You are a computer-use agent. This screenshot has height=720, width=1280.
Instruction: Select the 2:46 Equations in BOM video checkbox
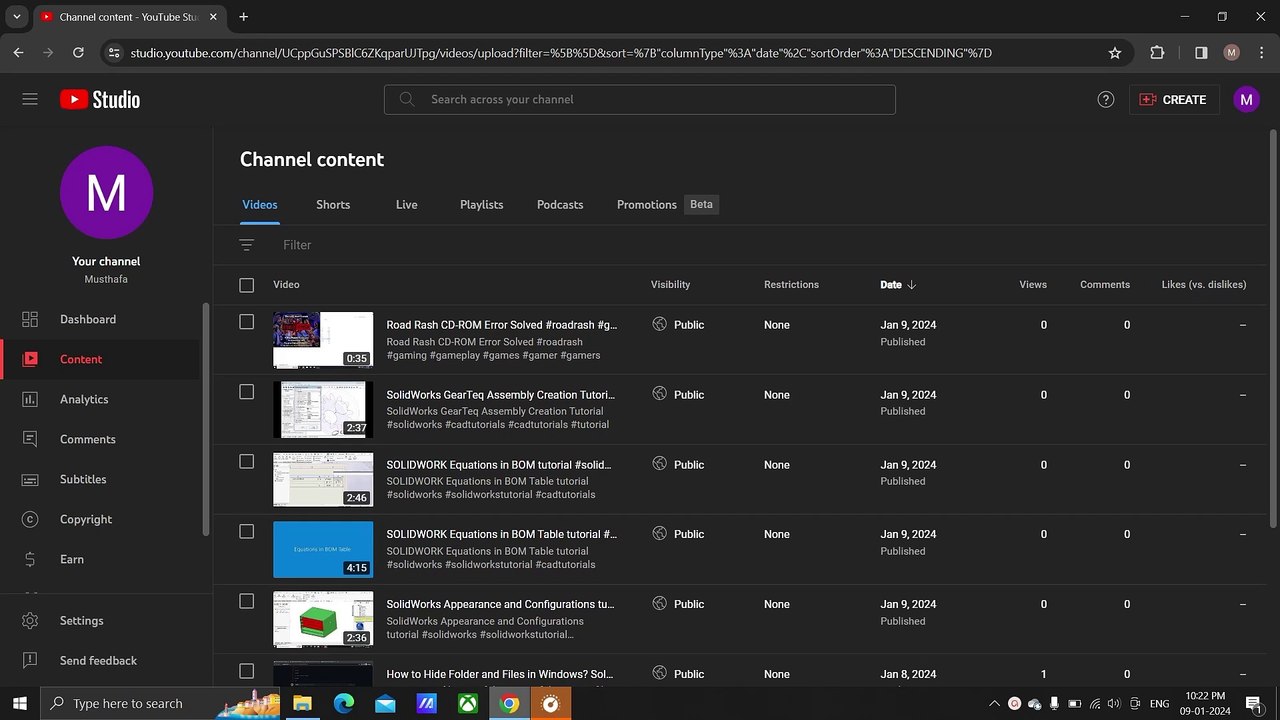(247, 462)
